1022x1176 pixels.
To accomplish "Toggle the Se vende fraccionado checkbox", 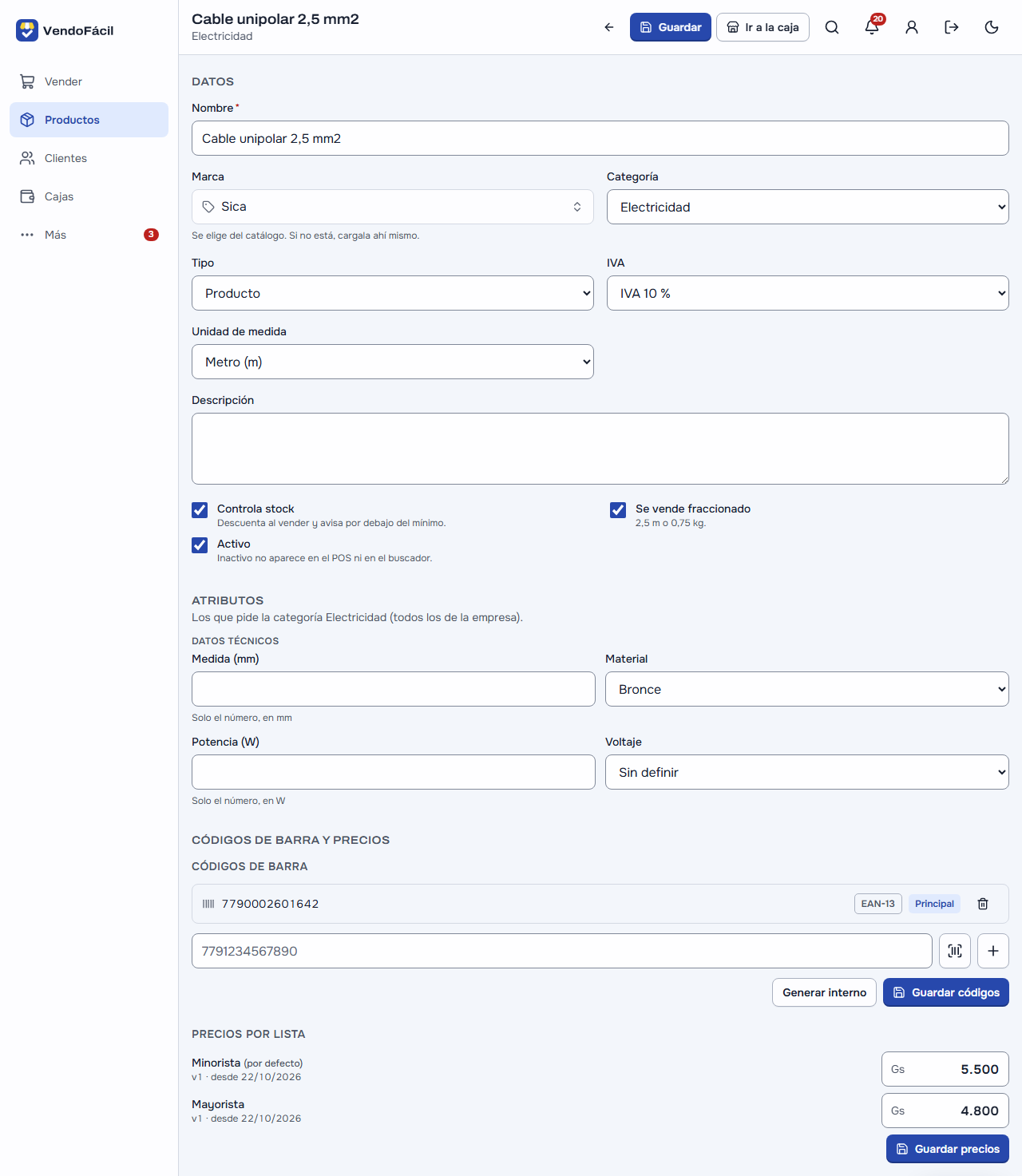I will (618, 510).
